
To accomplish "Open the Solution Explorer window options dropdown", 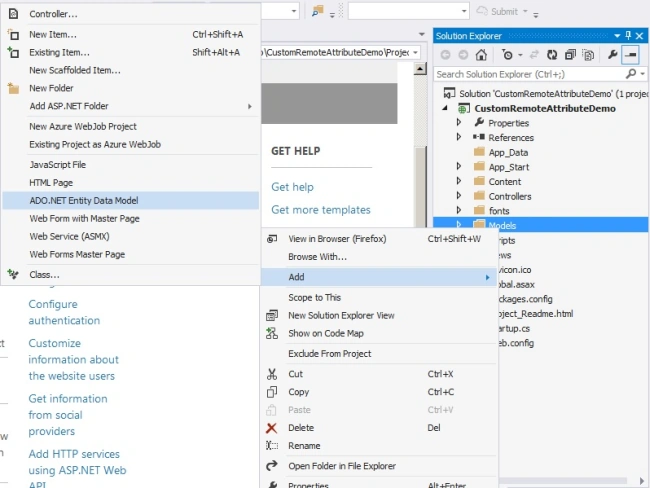I will [x=617, y=36].
